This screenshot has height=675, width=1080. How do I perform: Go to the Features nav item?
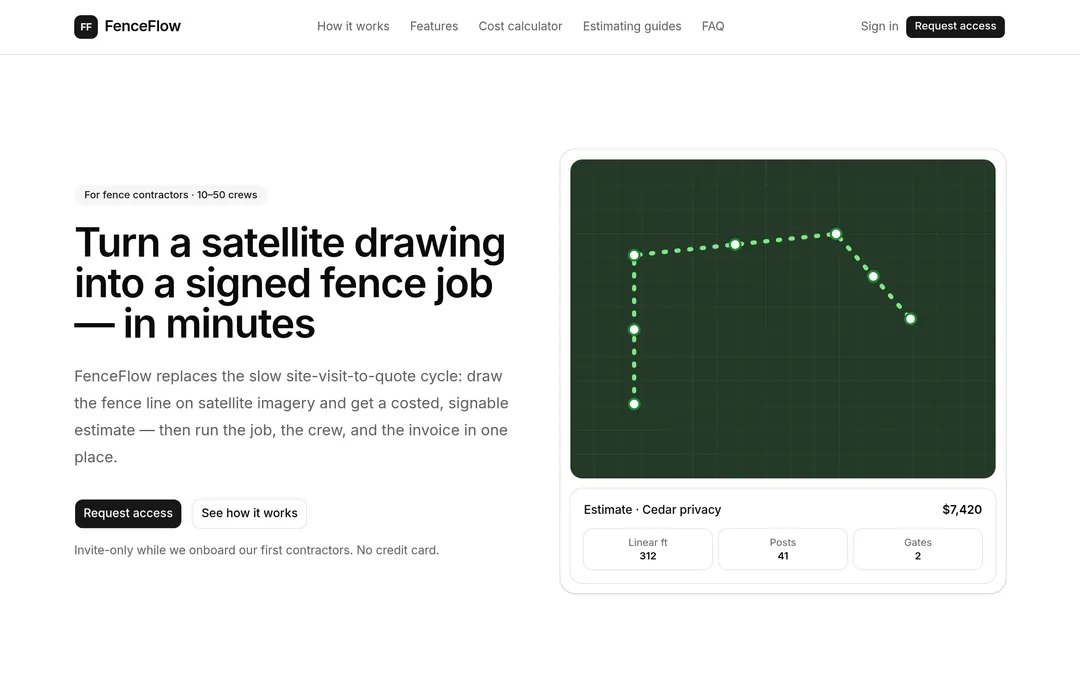tap(434, 26)
